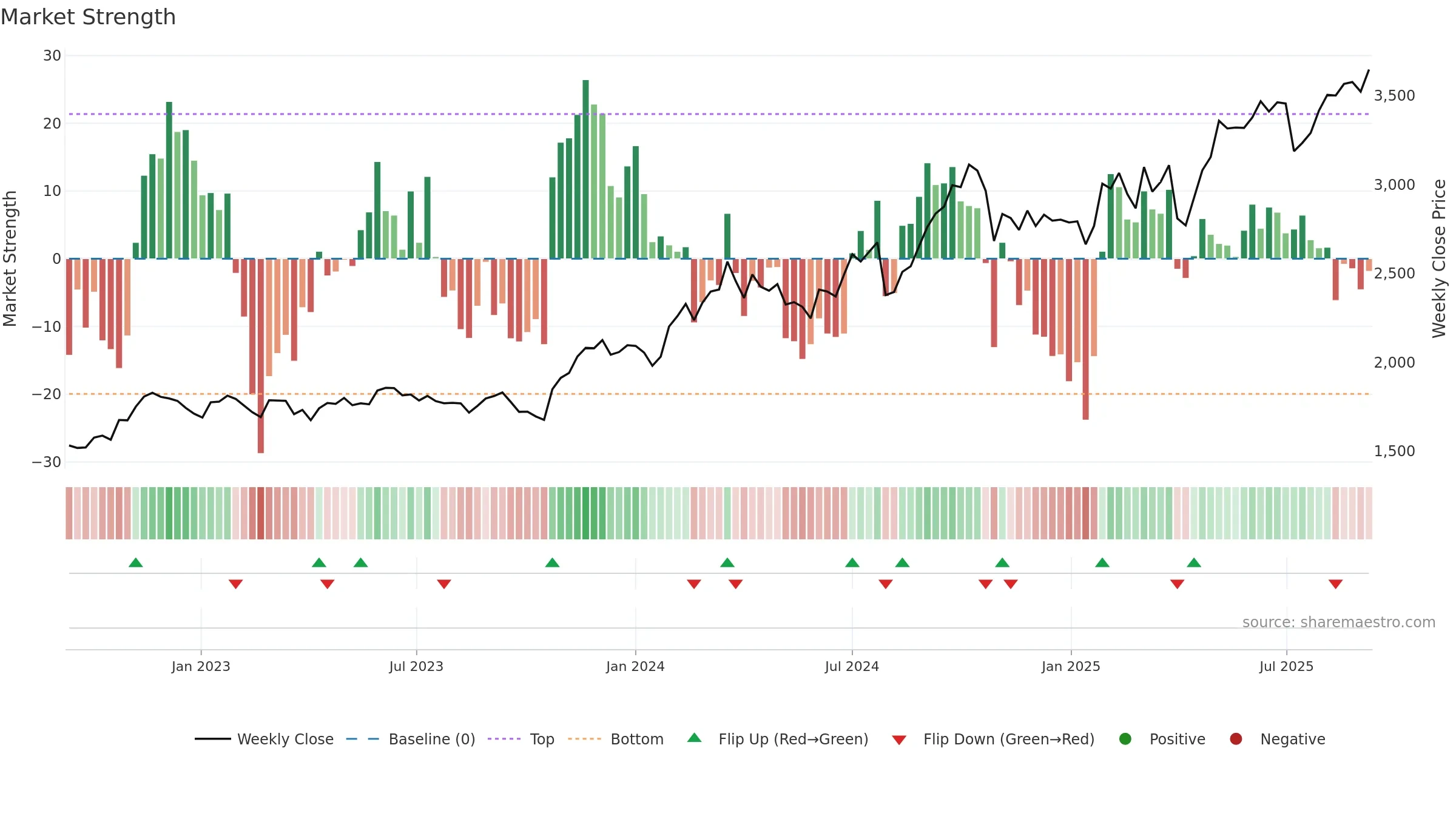Click the green flip-up marker between Jul 2023 and Jan 2024
1456x819 pixels.
tap(552, 563)
